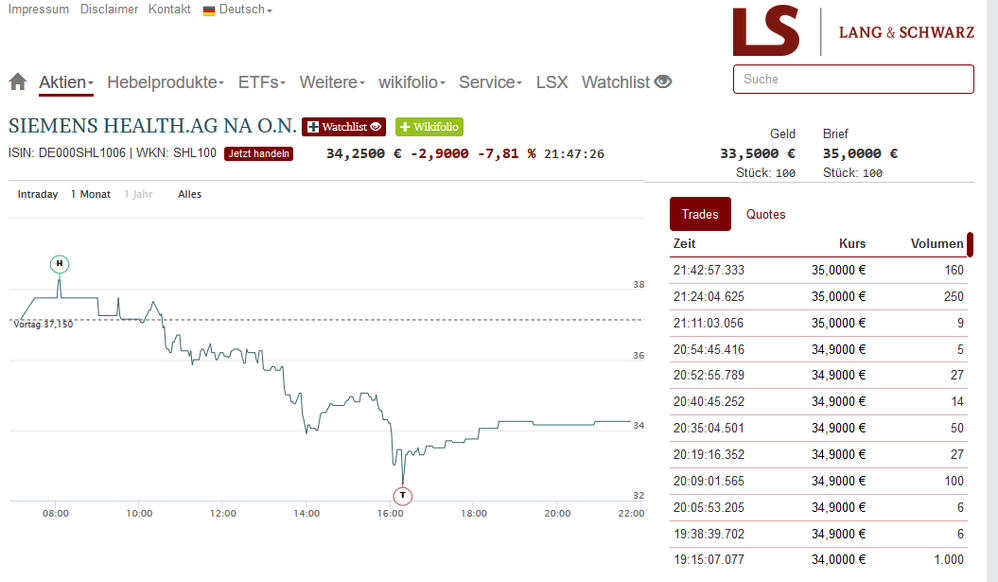Select the 1 Jahr chart range

point(139,194)
